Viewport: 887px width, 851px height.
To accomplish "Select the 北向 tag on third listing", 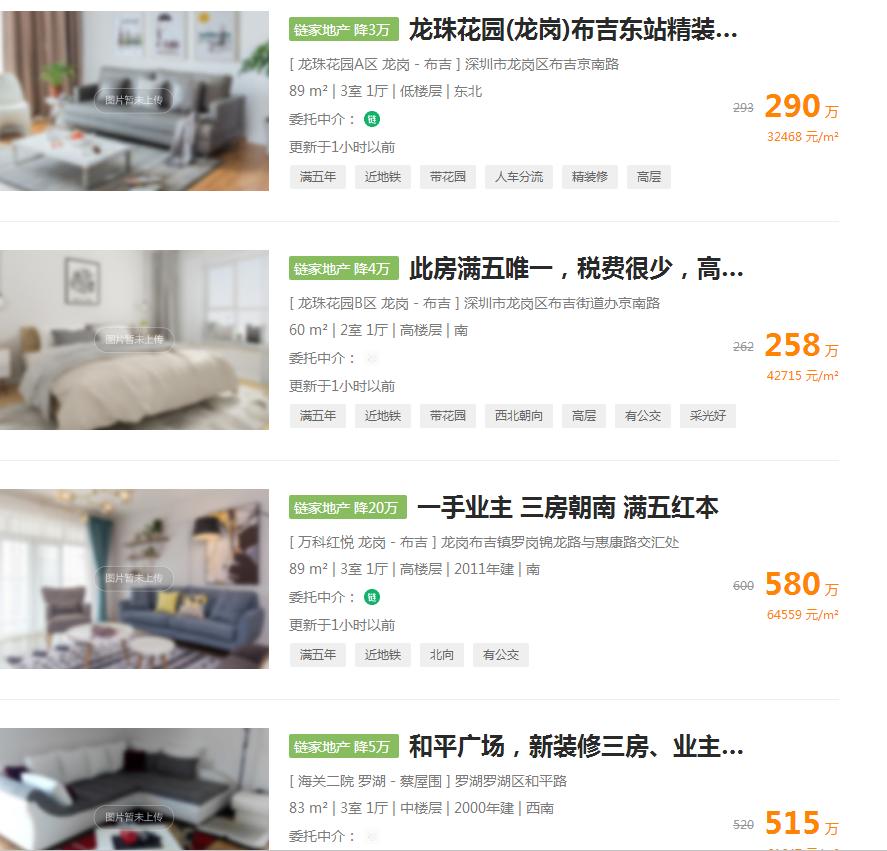I will click(x=442, y=655).
